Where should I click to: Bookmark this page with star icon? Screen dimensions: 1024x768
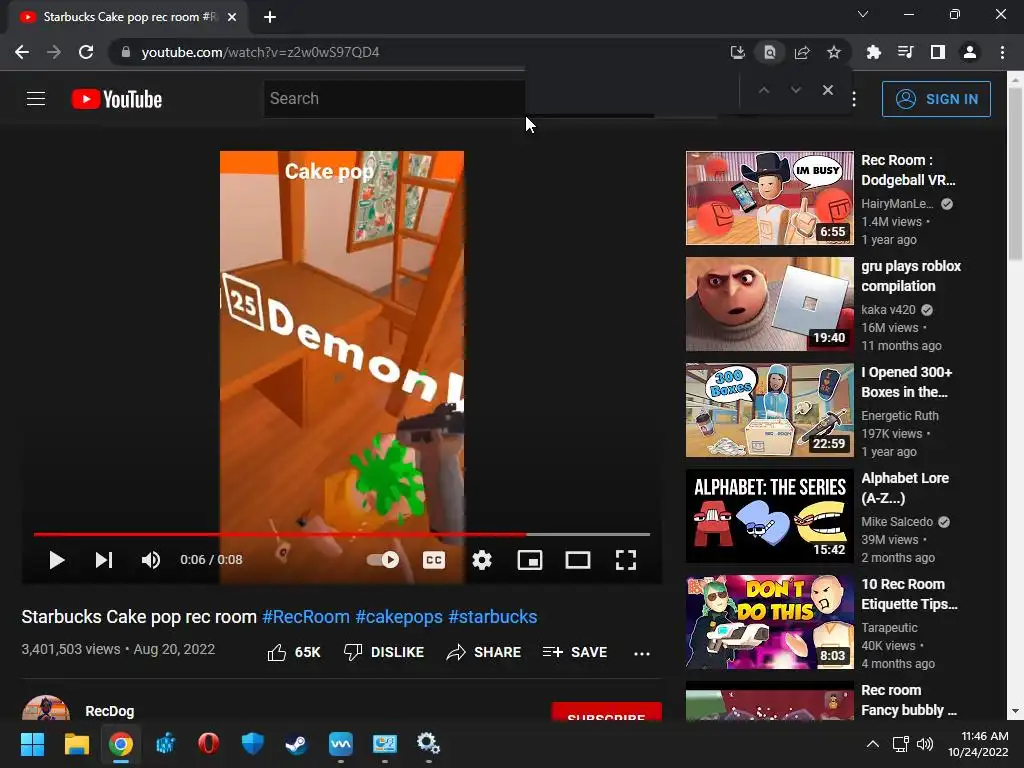[x=834, y=52]
